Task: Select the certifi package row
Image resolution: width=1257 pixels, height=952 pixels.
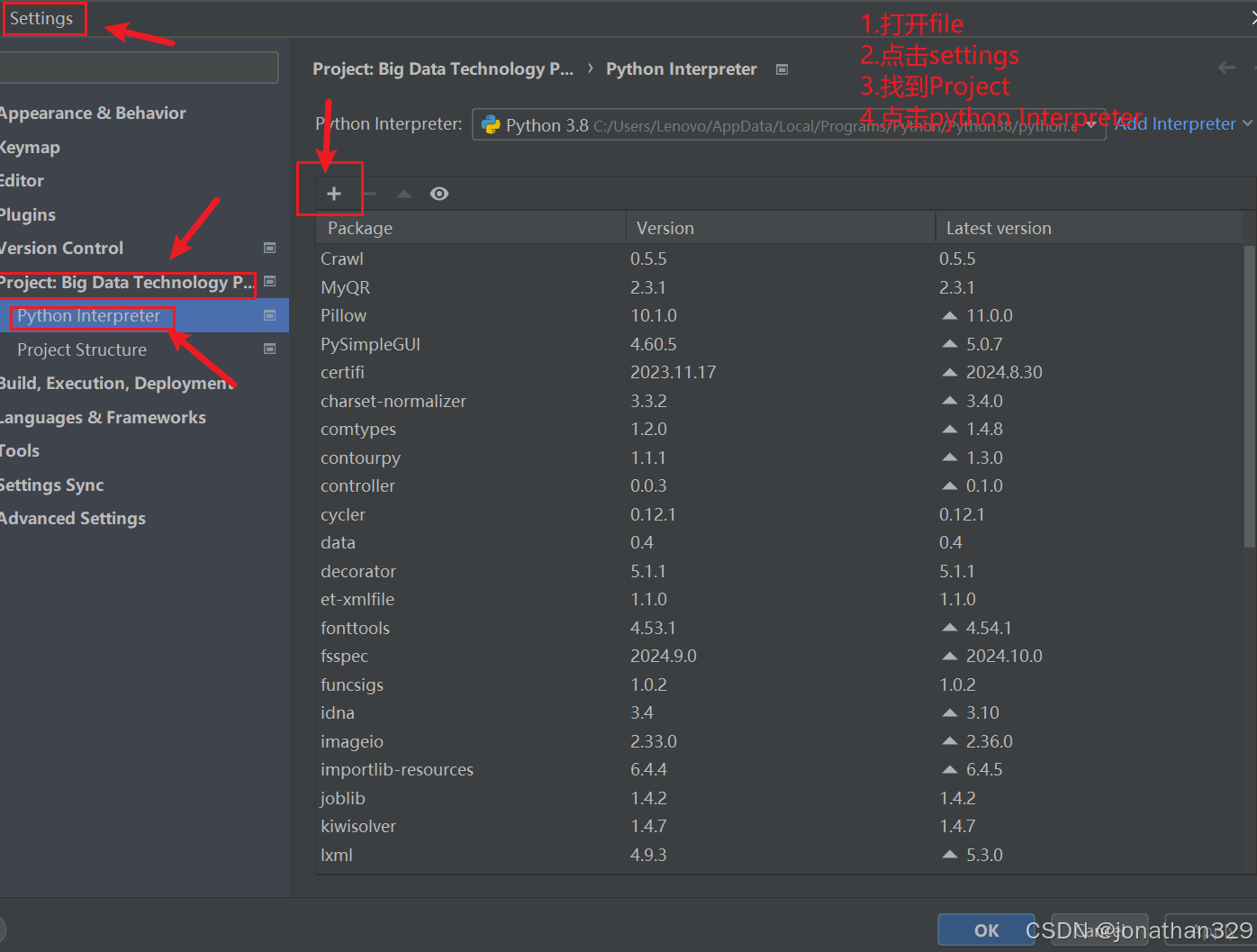Action: coord(780,372)
